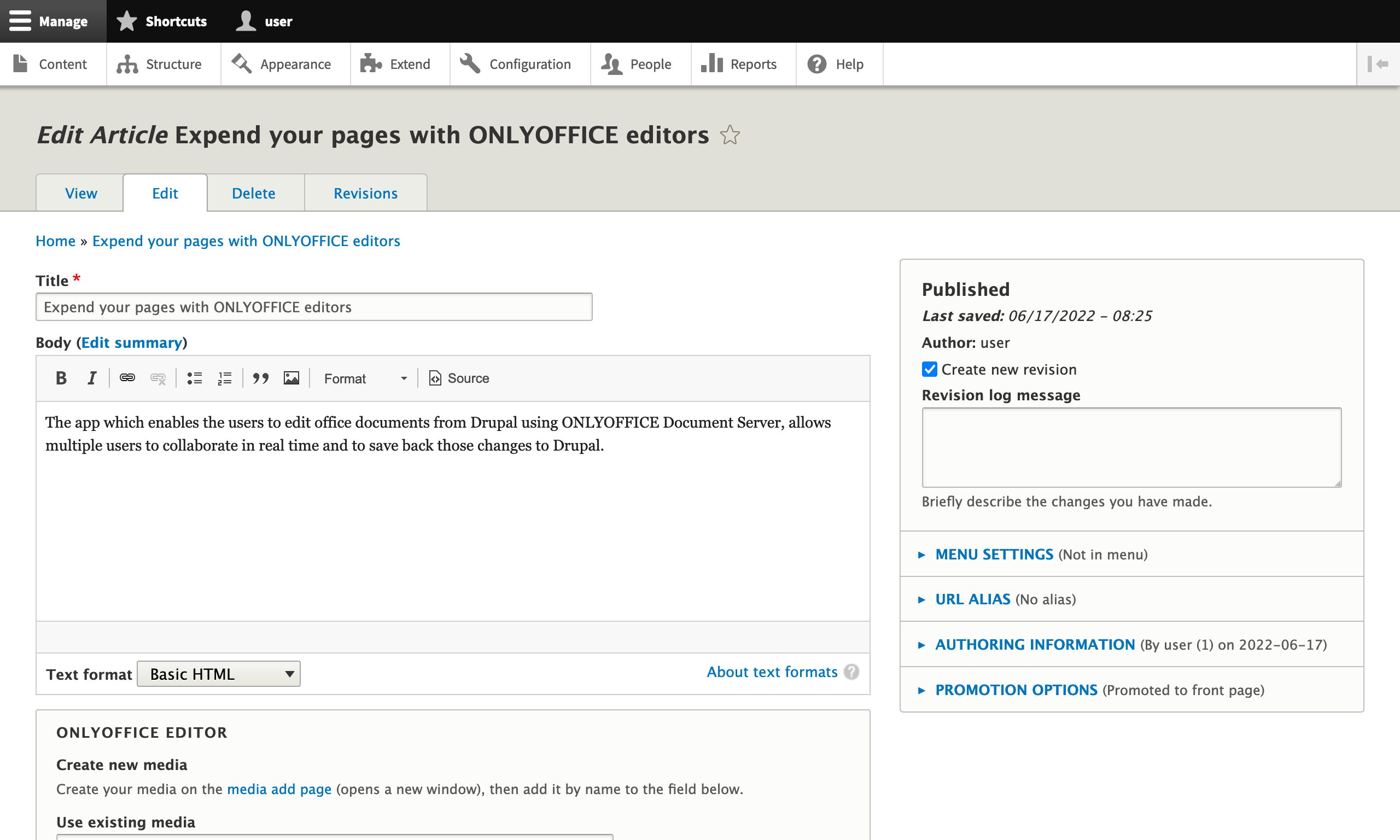Screen dimensions: 1400x840
Task: Insert a block quote in the editor
Action: (x=260, y=378)
